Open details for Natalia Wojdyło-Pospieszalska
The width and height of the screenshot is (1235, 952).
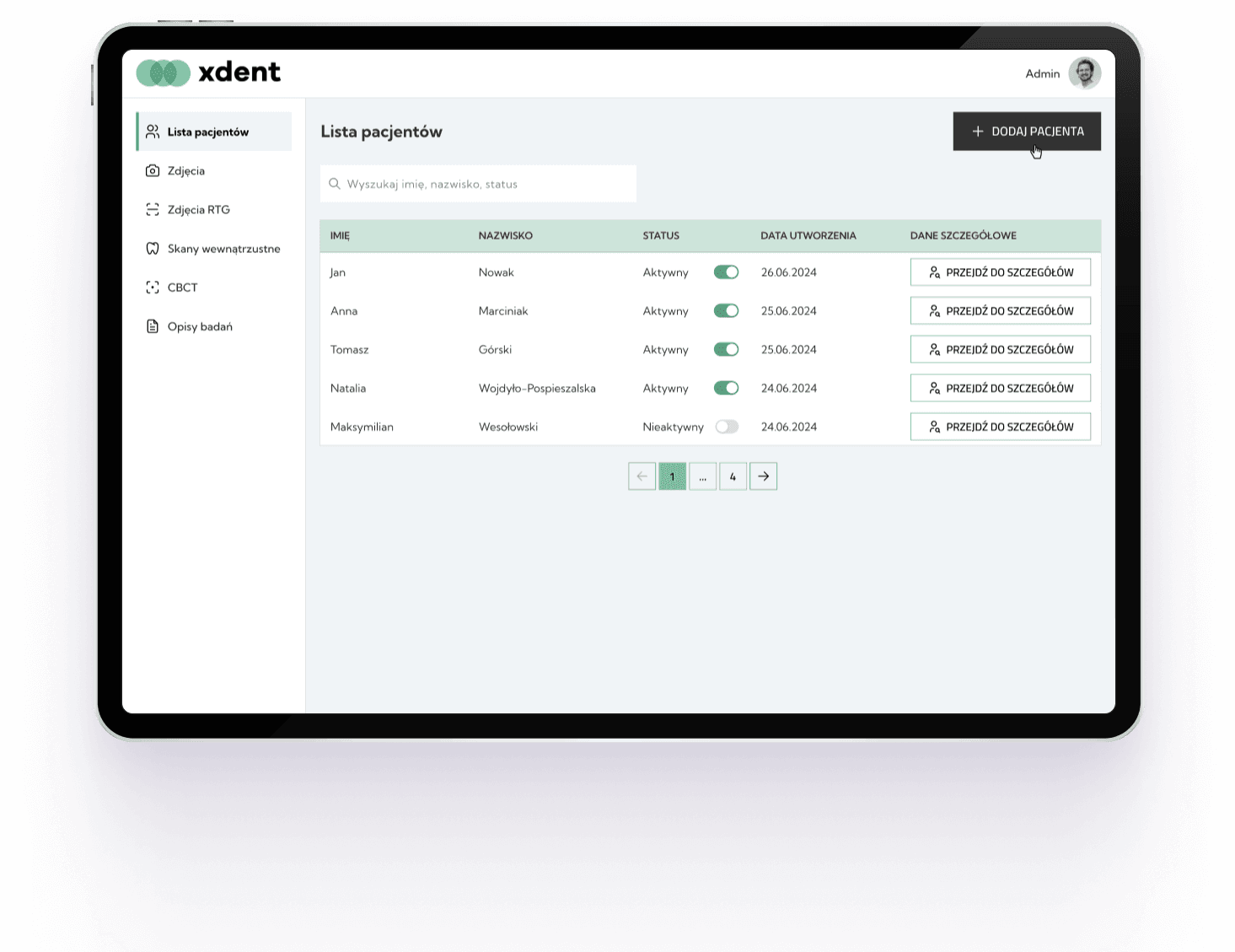click(x=1001, y=388)
